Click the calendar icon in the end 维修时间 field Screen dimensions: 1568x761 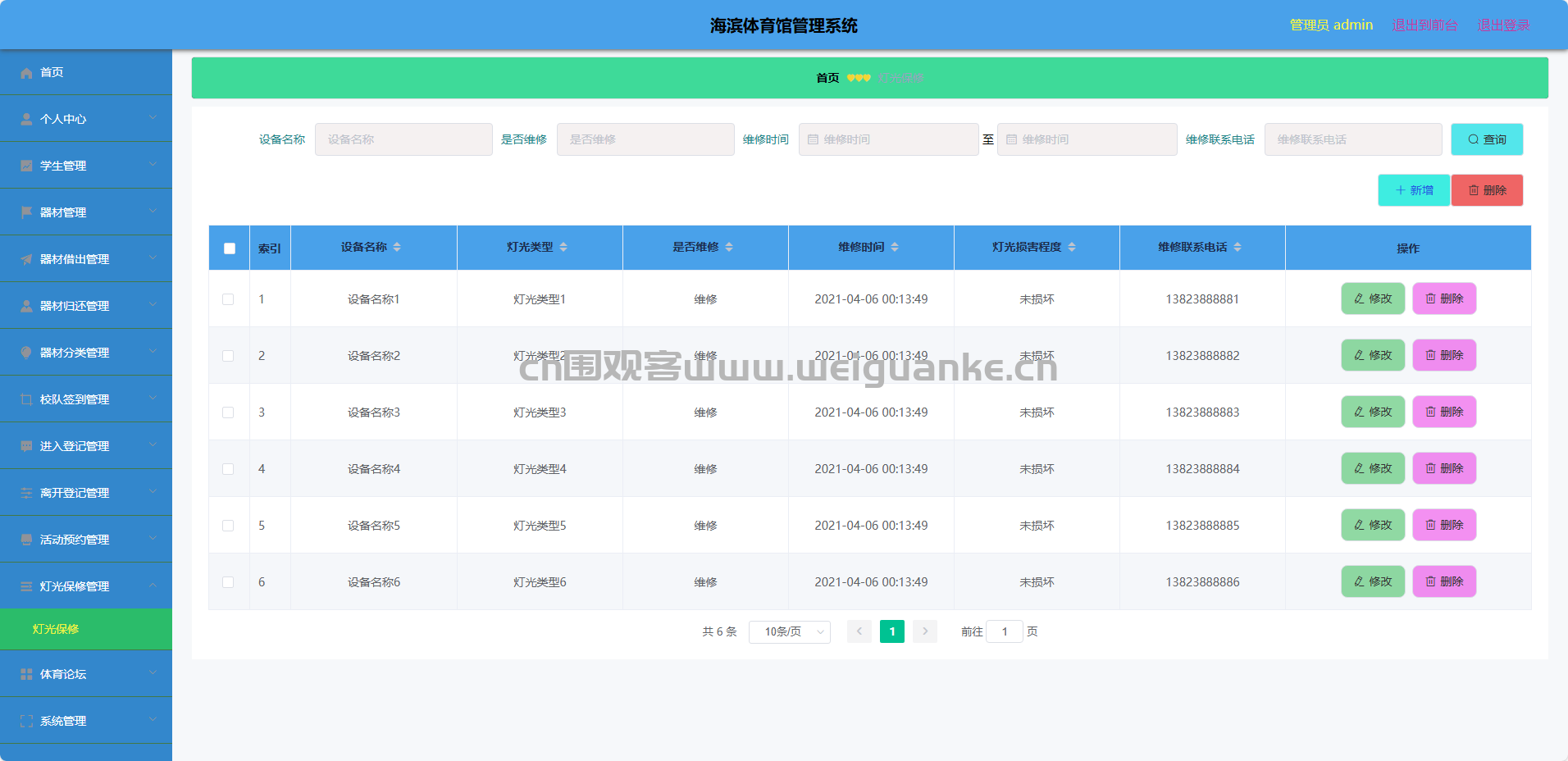(x=1011, y=140)
